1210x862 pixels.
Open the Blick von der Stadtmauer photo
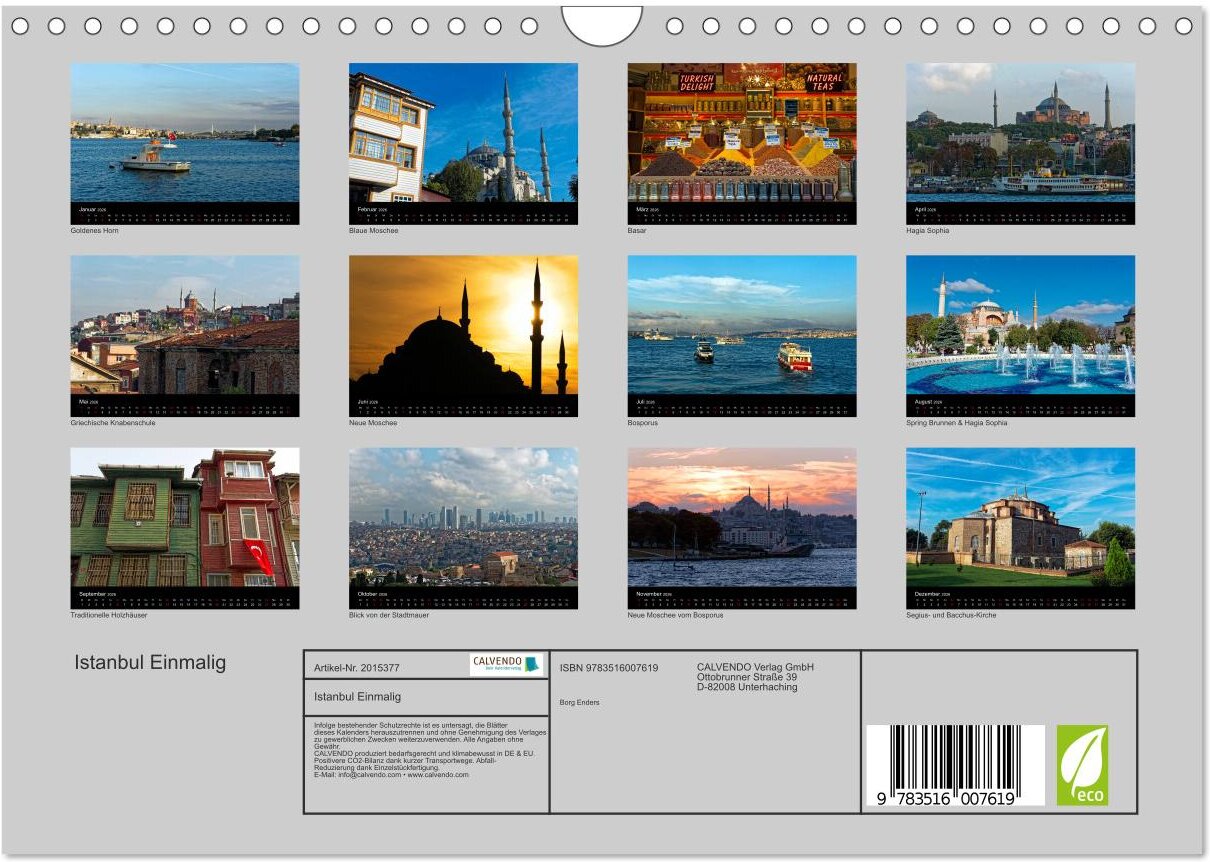(463, 517)
